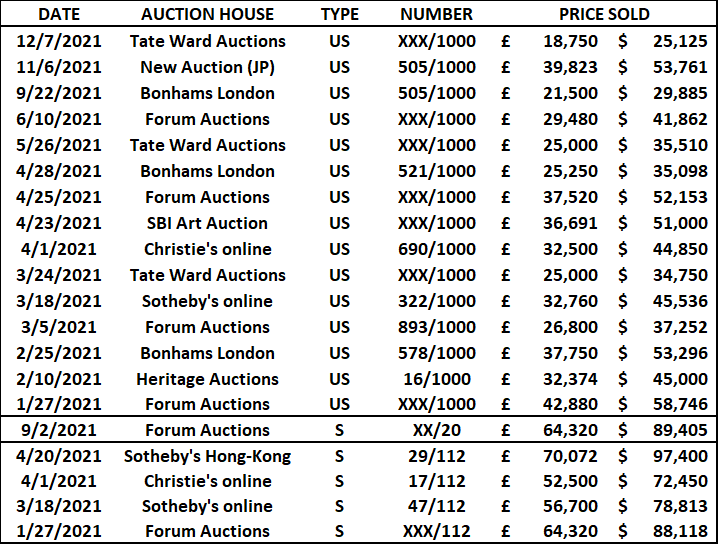Click the Heritage Auctions cell

[x=207, y=380]
